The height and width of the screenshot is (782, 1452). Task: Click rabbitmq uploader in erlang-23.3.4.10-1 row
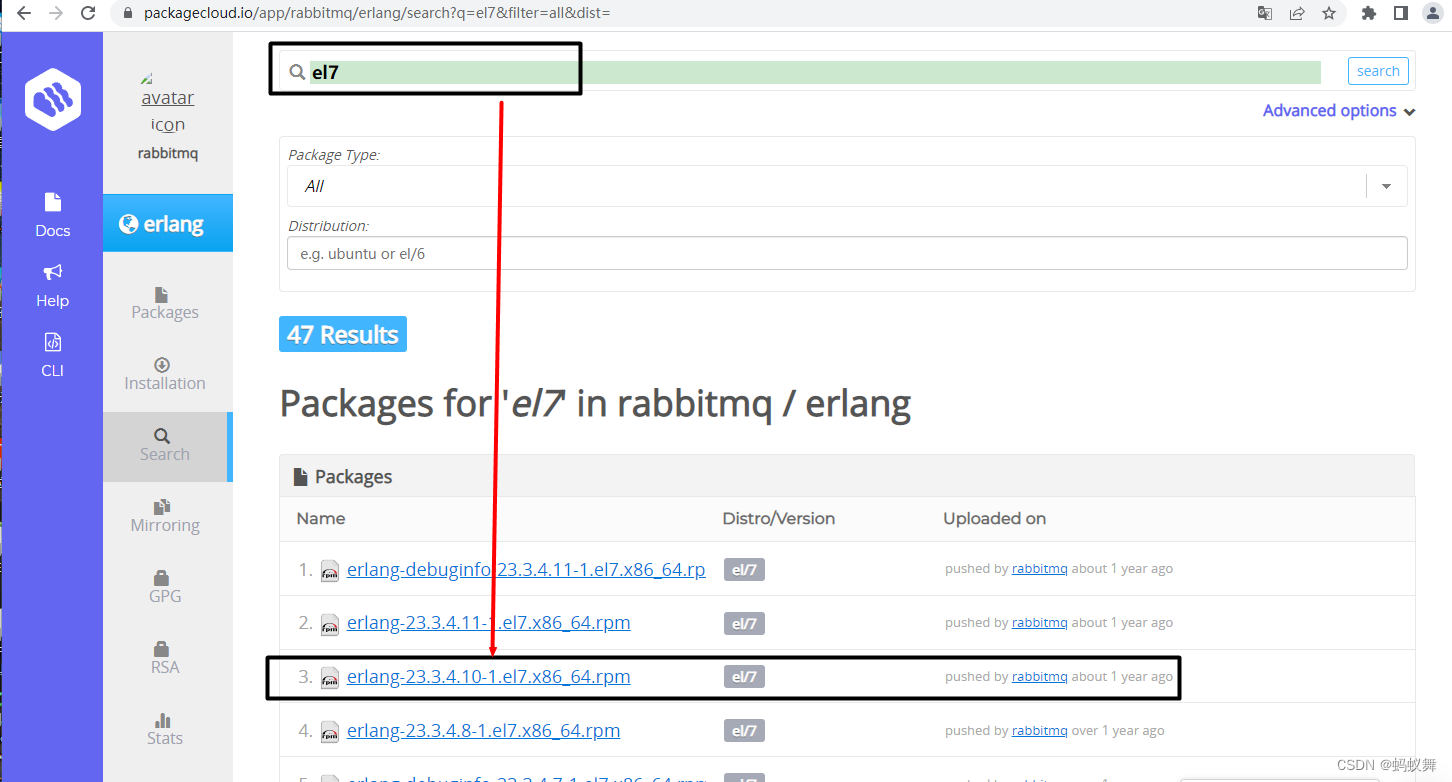[1039, 677]
